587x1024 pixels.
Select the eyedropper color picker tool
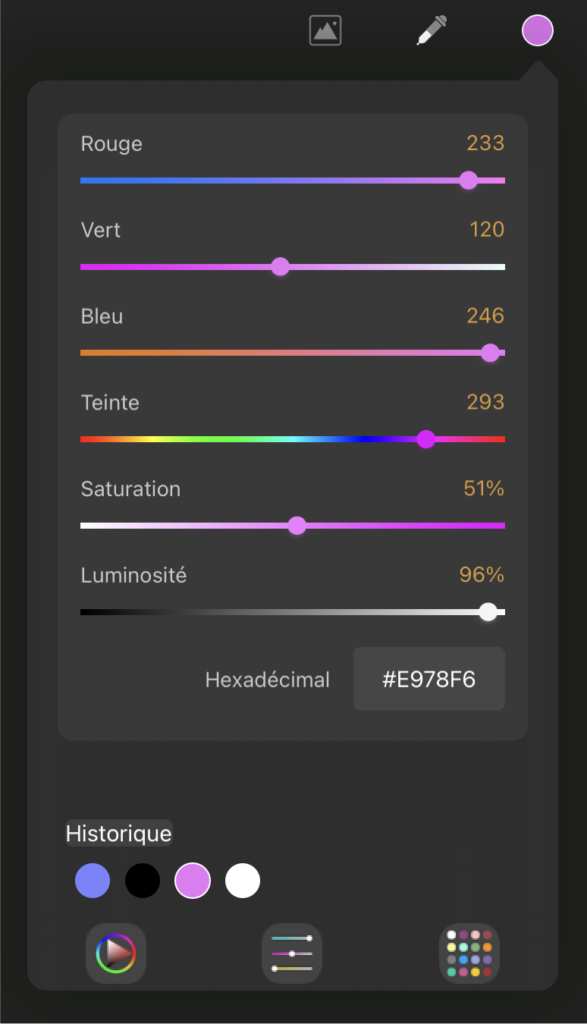coord(432,31)
